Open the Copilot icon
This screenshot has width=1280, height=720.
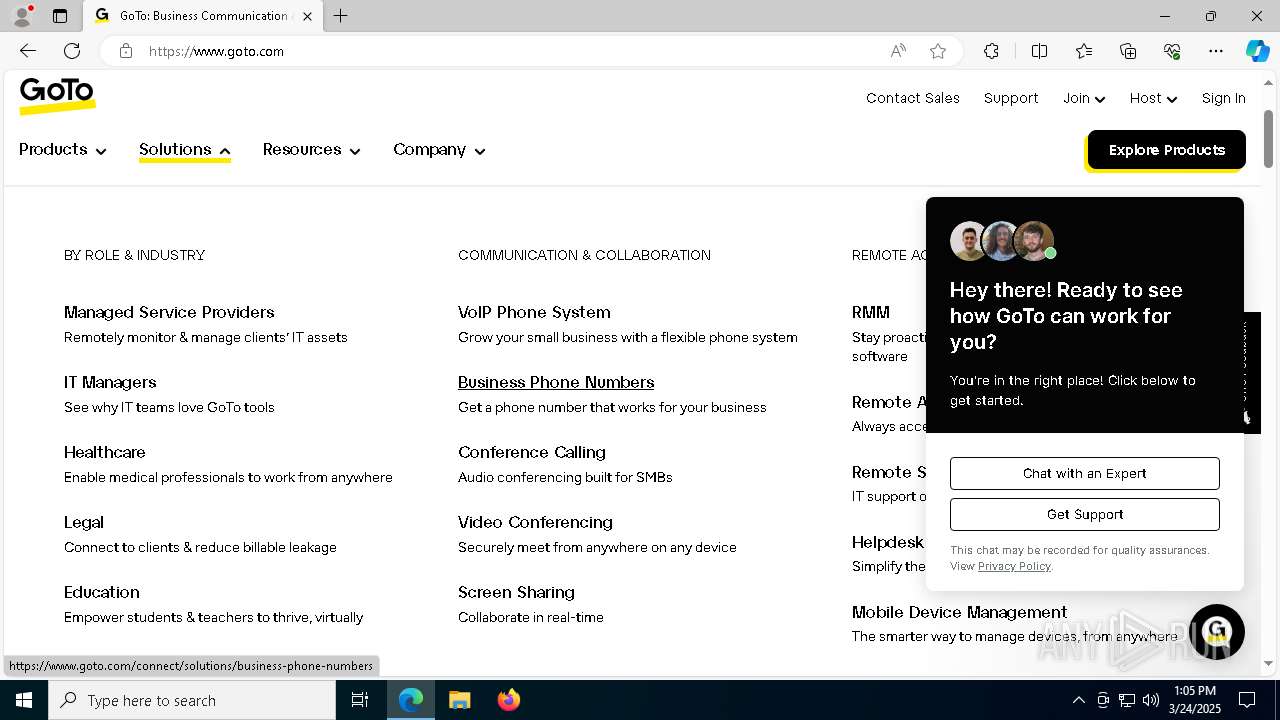pos(1257,51)
